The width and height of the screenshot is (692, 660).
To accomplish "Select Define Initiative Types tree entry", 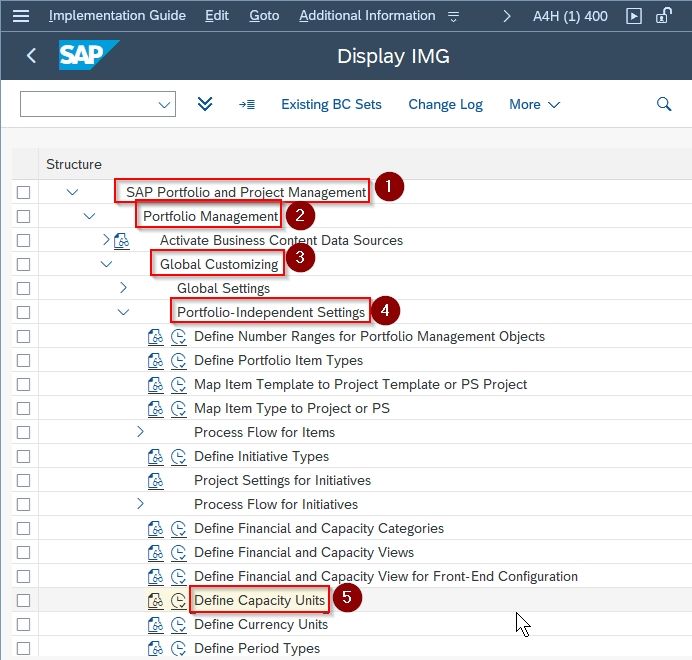I will pyautogui.click(x=261, y=456).
